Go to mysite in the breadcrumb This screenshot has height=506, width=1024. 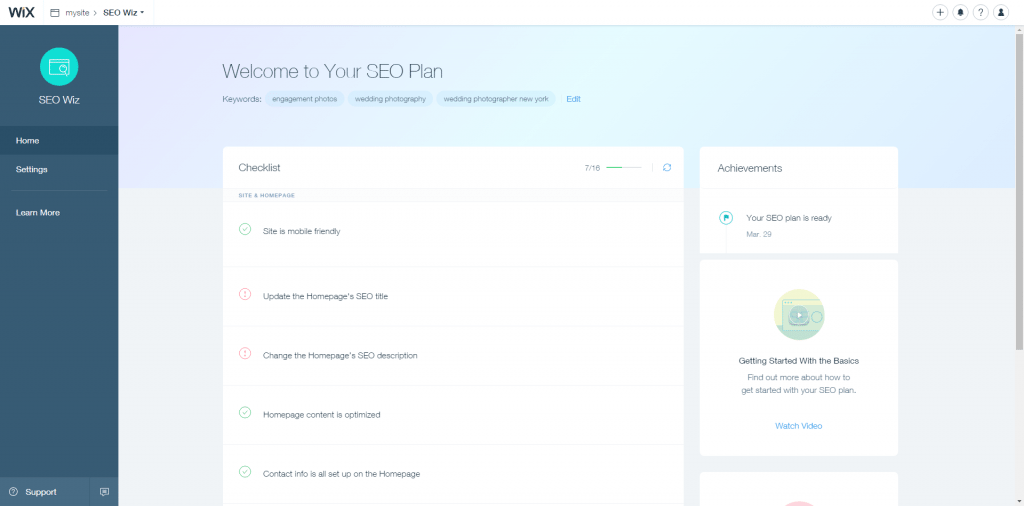click(77, 12)
